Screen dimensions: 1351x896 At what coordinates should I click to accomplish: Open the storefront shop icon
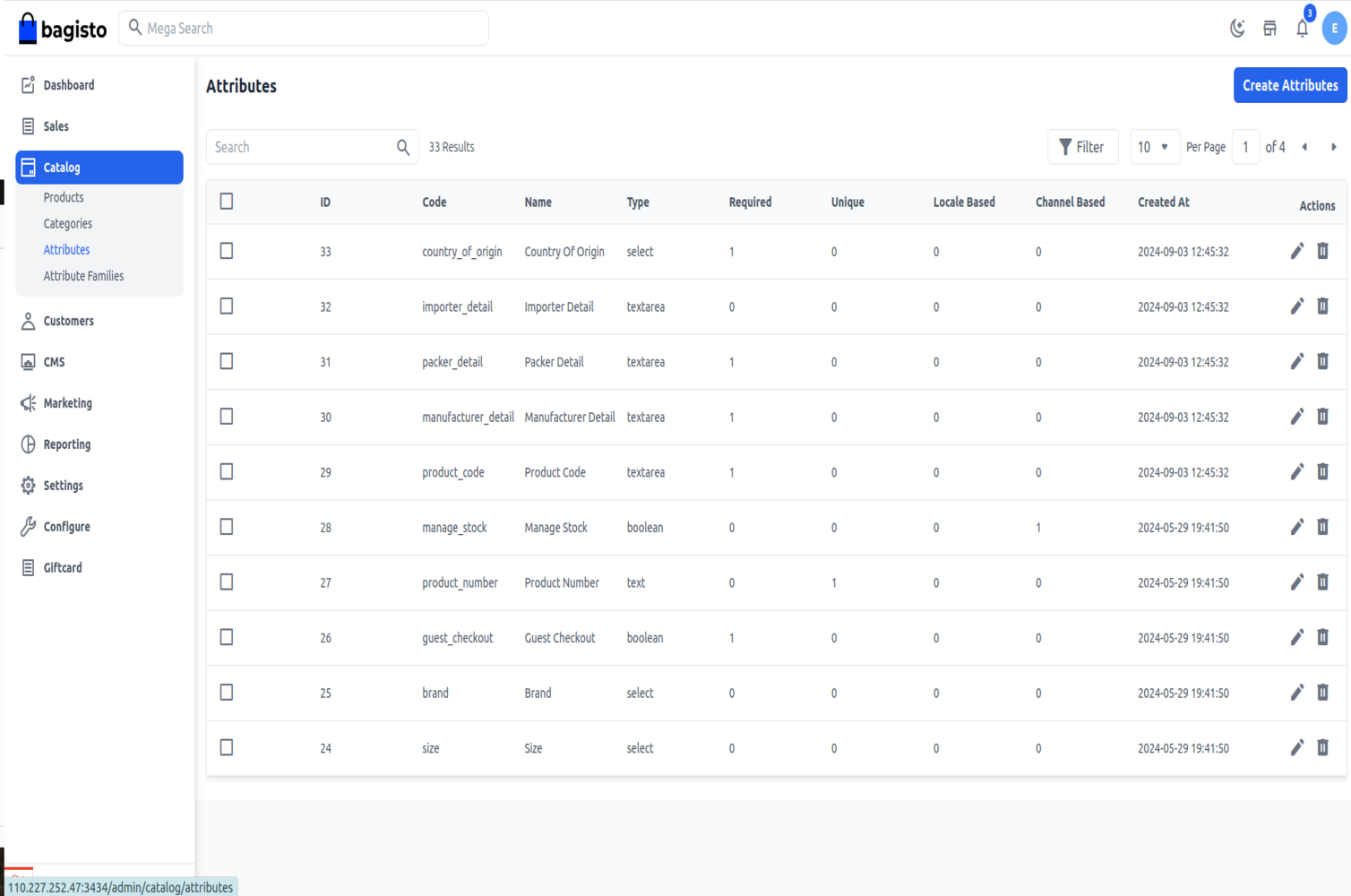pos(1269,29)
